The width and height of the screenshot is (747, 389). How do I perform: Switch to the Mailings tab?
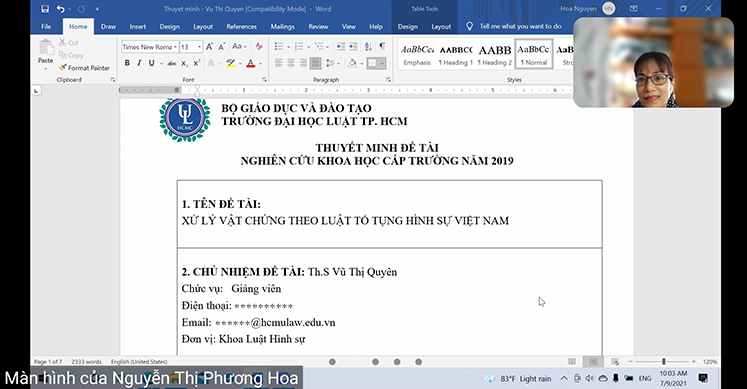[x=283, y=27]
